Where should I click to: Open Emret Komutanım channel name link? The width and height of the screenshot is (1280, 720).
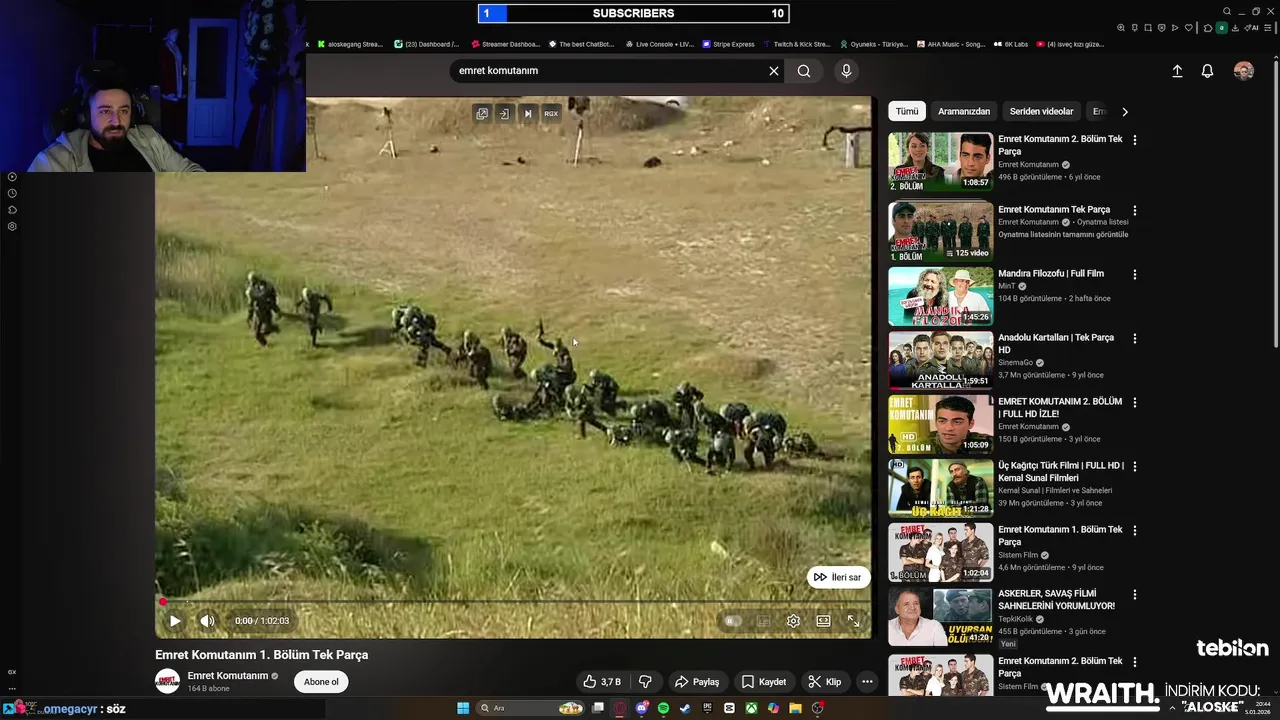tap(228, 676)
